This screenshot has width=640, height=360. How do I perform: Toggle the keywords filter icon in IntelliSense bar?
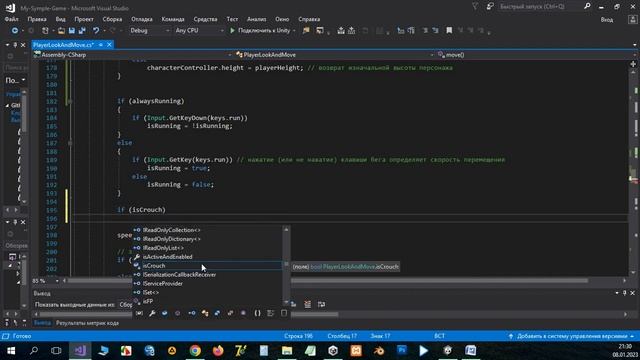coord(271,313)
